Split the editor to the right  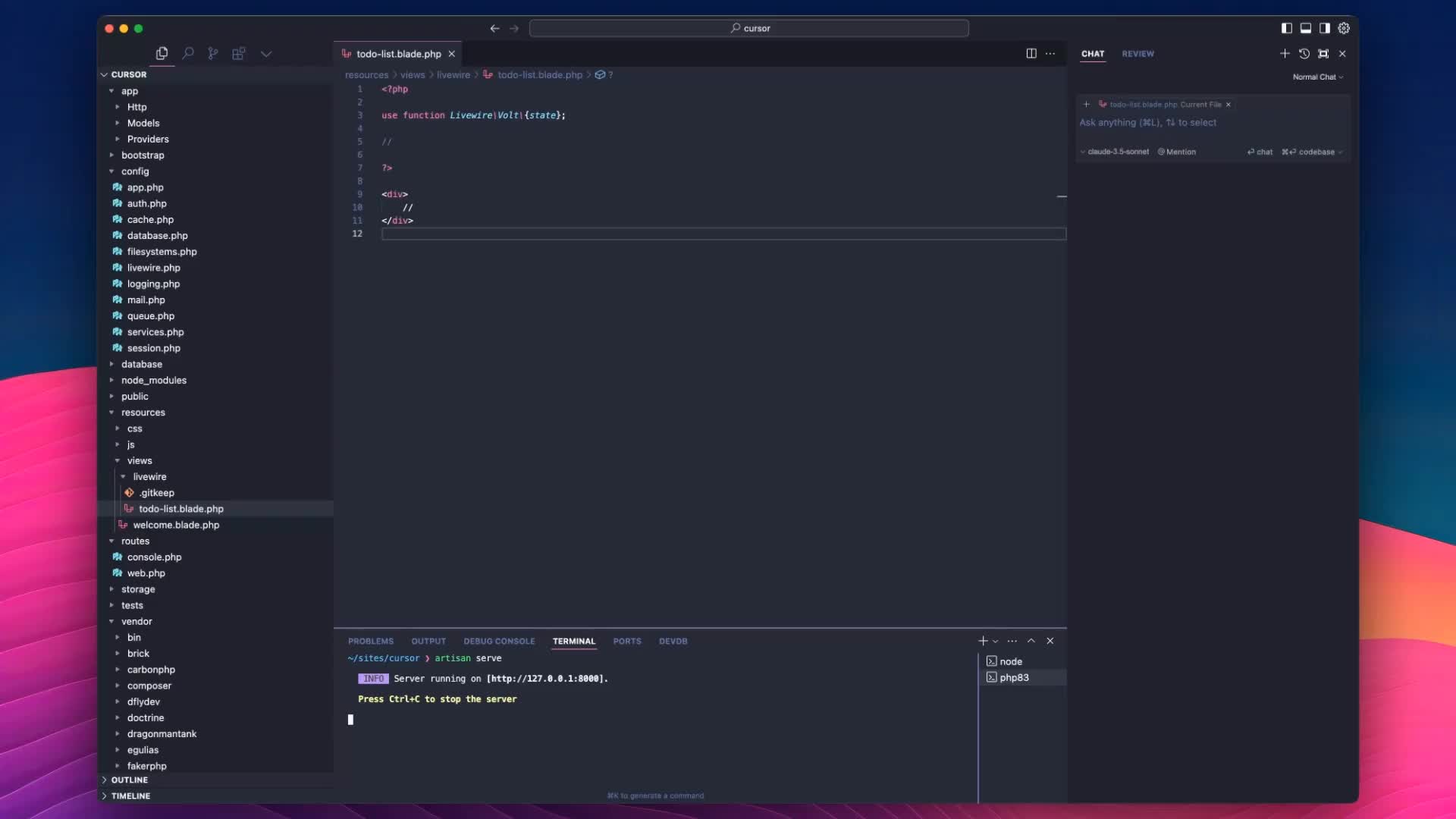[1031, 53]
